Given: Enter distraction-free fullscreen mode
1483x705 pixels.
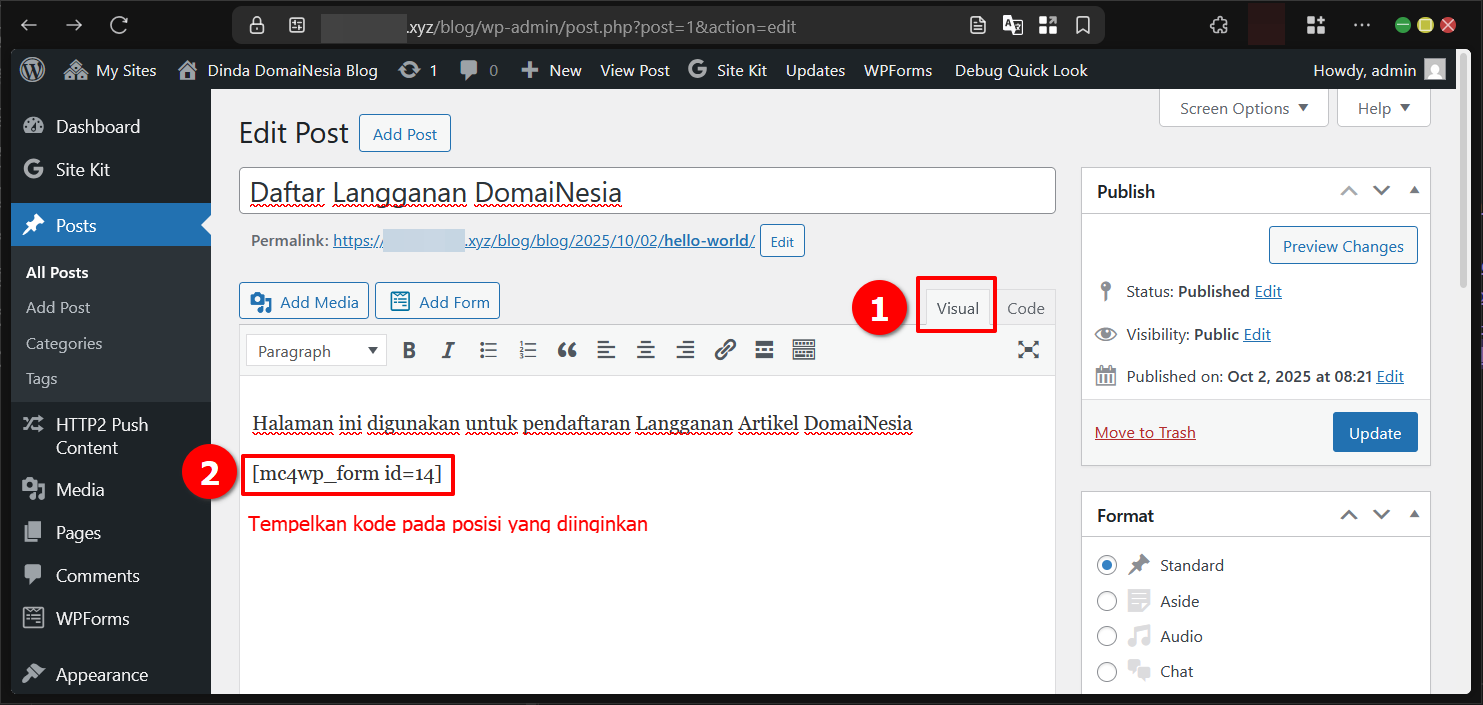Looking at the screenshot, I should (x=1028, y=349).
